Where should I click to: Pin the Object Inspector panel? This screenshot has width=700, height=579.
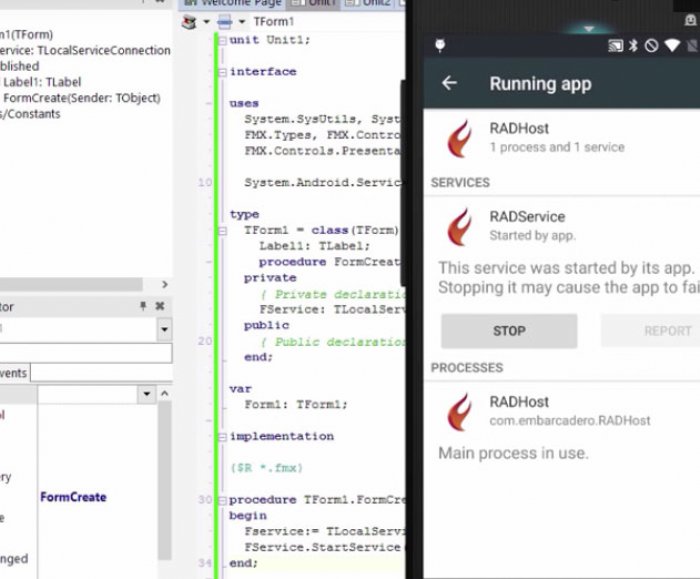coord(143,306)
